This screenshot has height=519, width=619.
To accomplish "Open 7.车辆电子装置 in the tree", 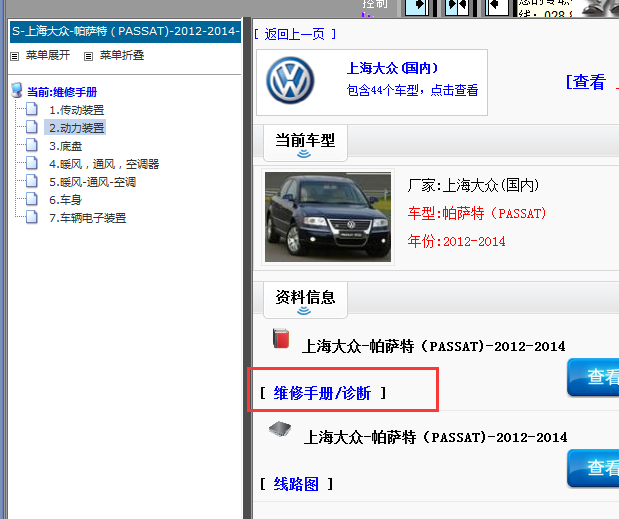I will [88, 218].
